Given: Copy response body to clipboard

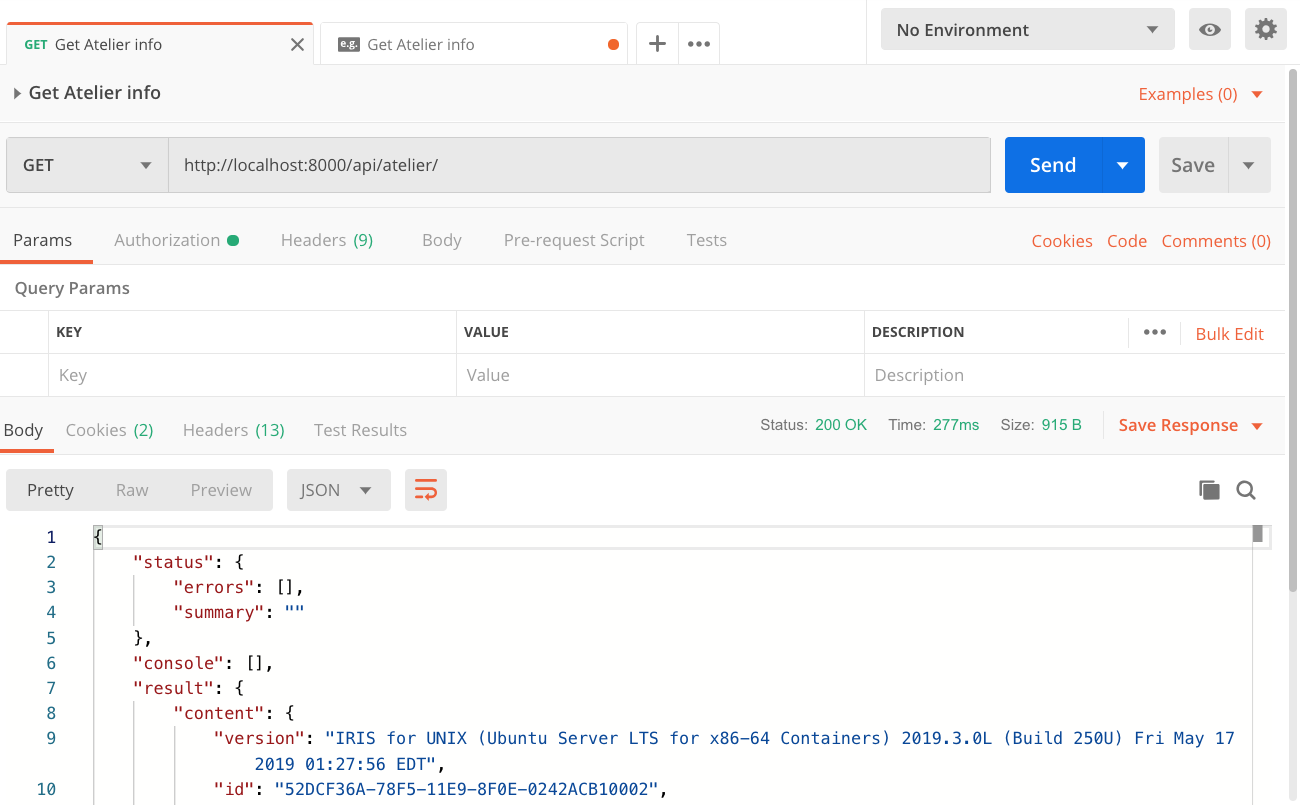Looking at the screenshot, I should pos(1209,490).
